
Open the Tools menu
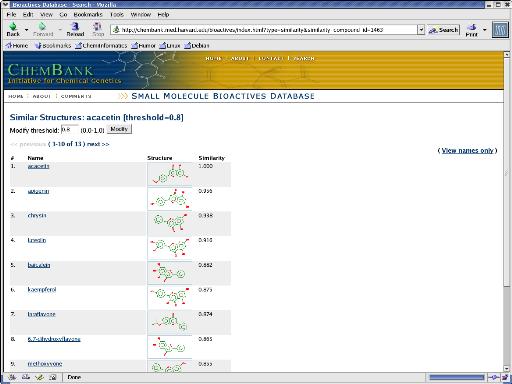tap(117, 15)
